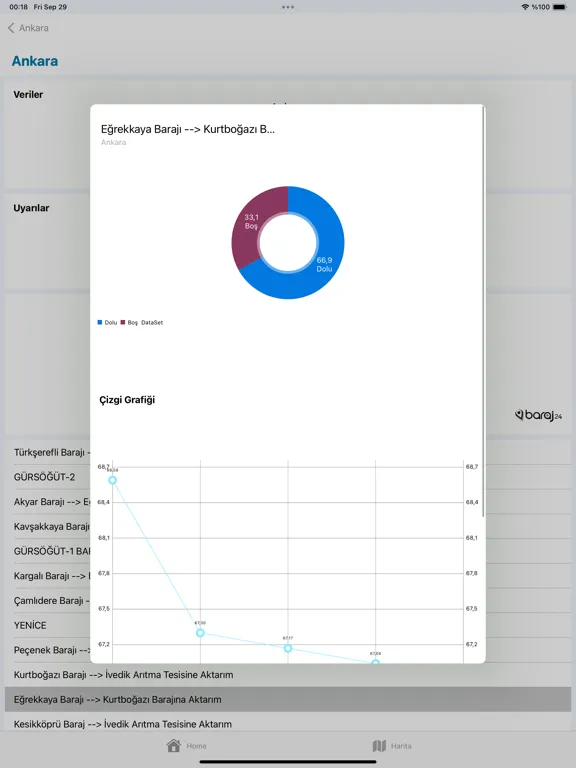Tap the 67,17 data point on line chart
Image resolution: width=576 pixels, height=768 pixels.
click(x=288, y=648)
